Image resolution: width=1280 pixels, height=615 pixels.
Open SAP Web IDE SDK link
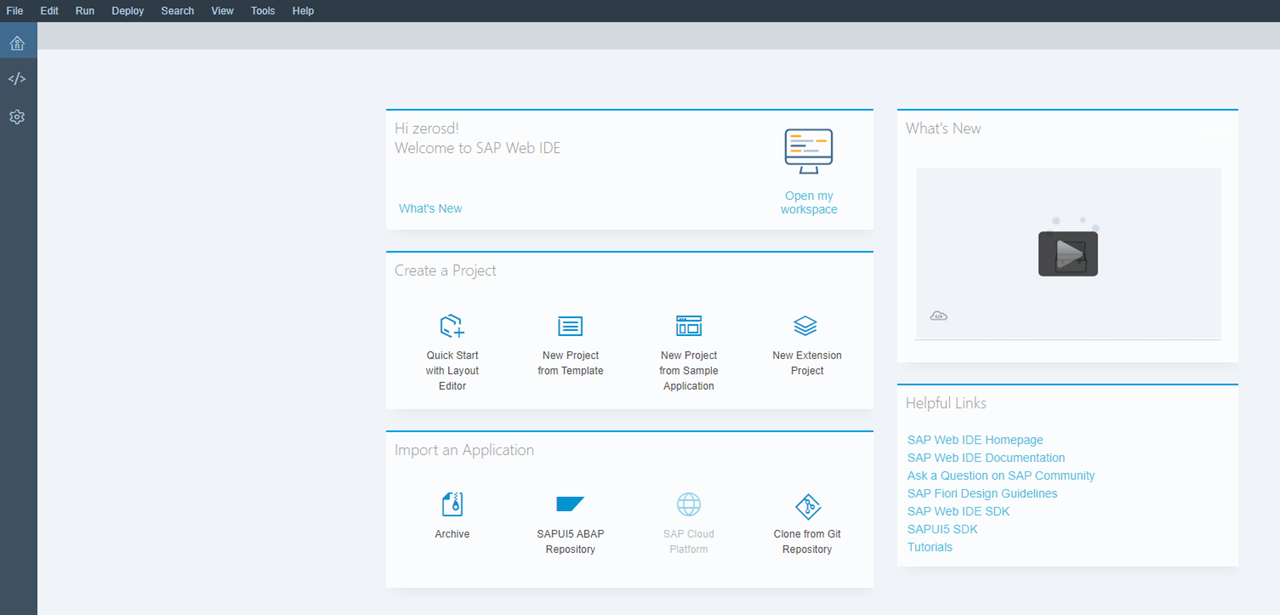coord(959,512)
